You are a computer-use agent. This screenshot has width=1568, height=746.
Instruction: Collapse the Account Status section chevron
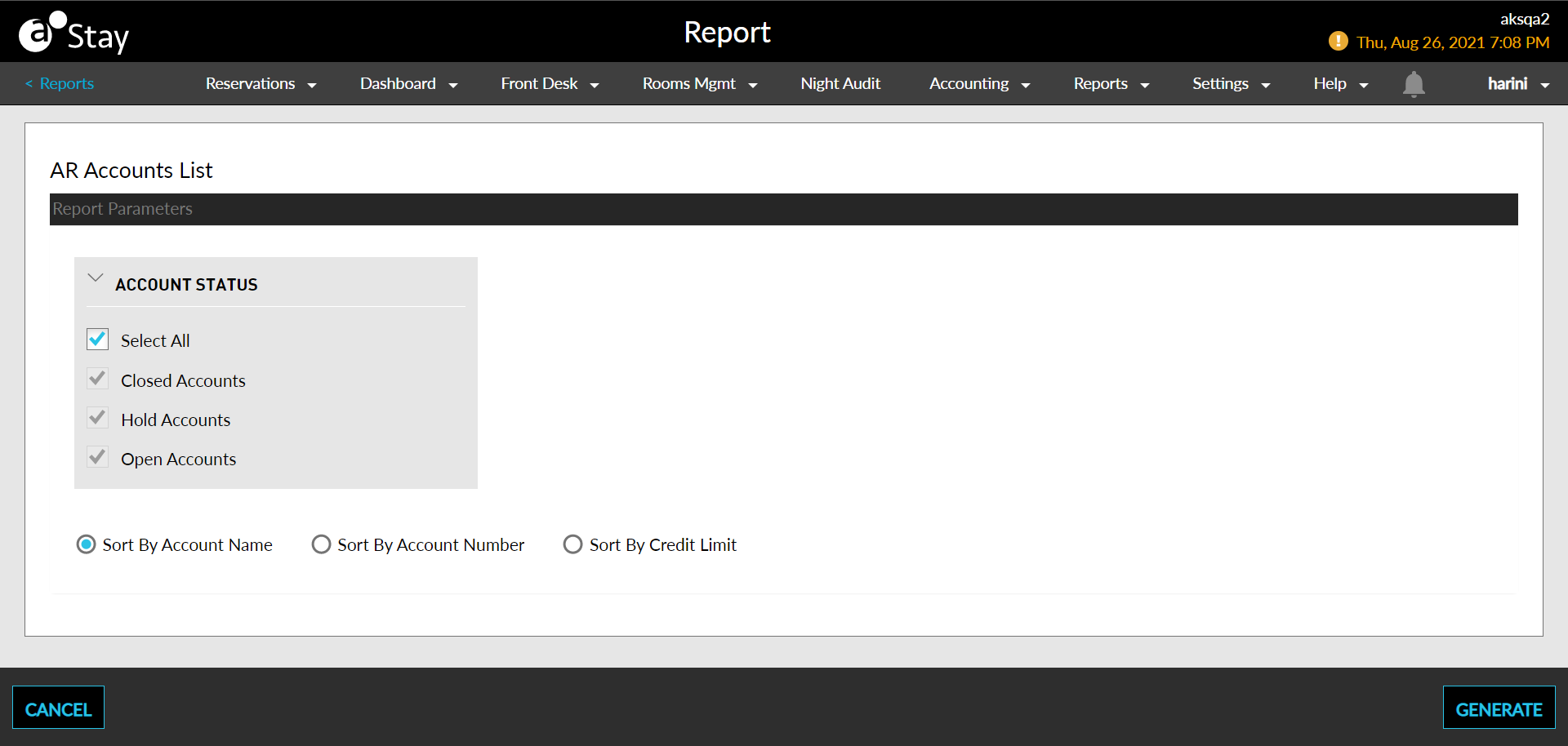(x=96, y=278)
